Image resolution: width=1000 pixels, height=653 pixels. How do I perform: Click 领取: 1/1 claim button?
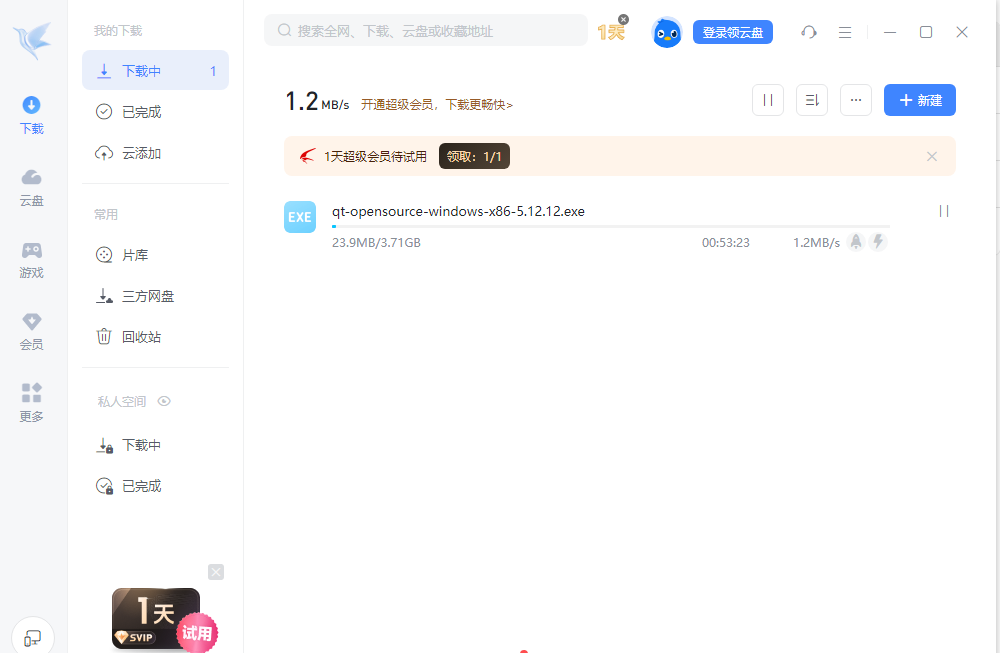(474, 156)
